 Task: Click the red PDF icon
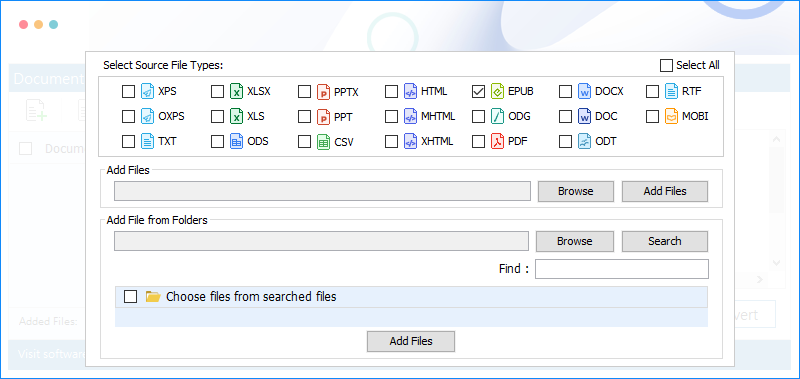497,141
